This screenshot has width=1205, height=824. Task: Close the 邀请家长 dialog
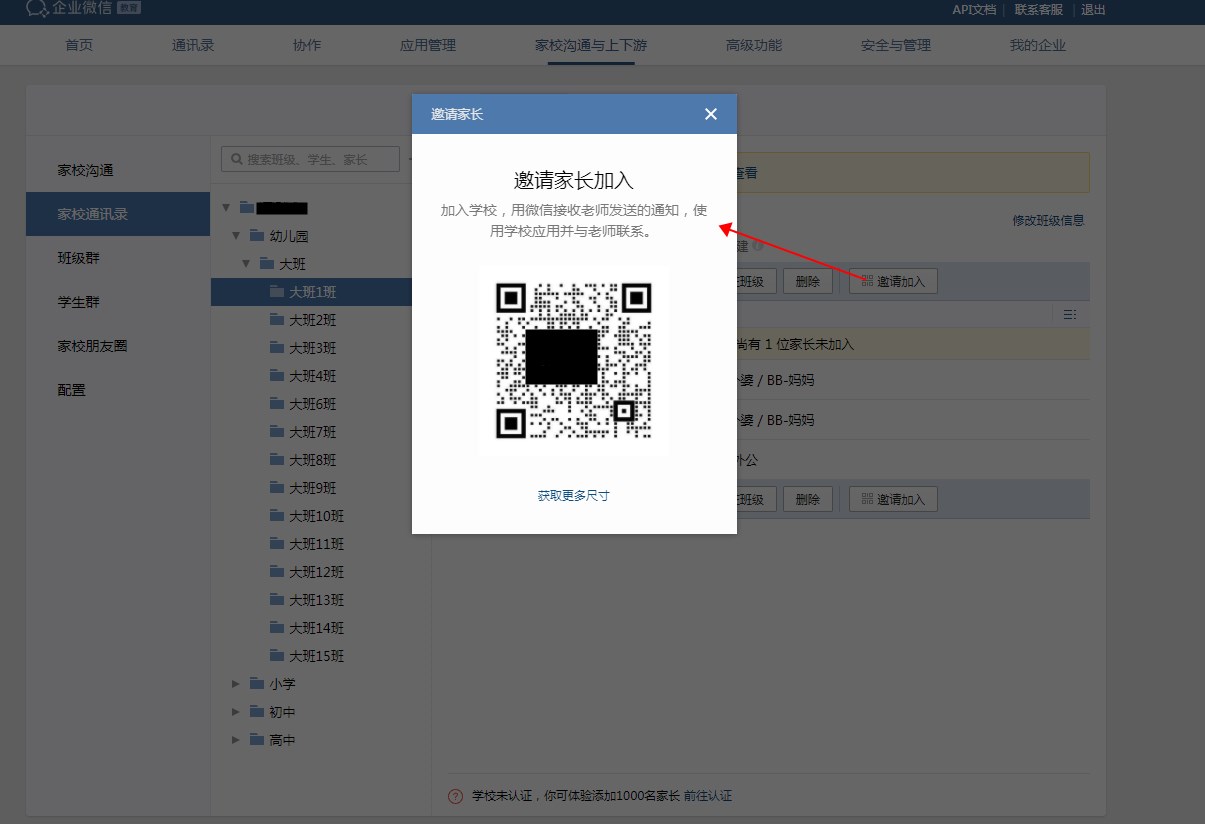click(x=710, y=114)
